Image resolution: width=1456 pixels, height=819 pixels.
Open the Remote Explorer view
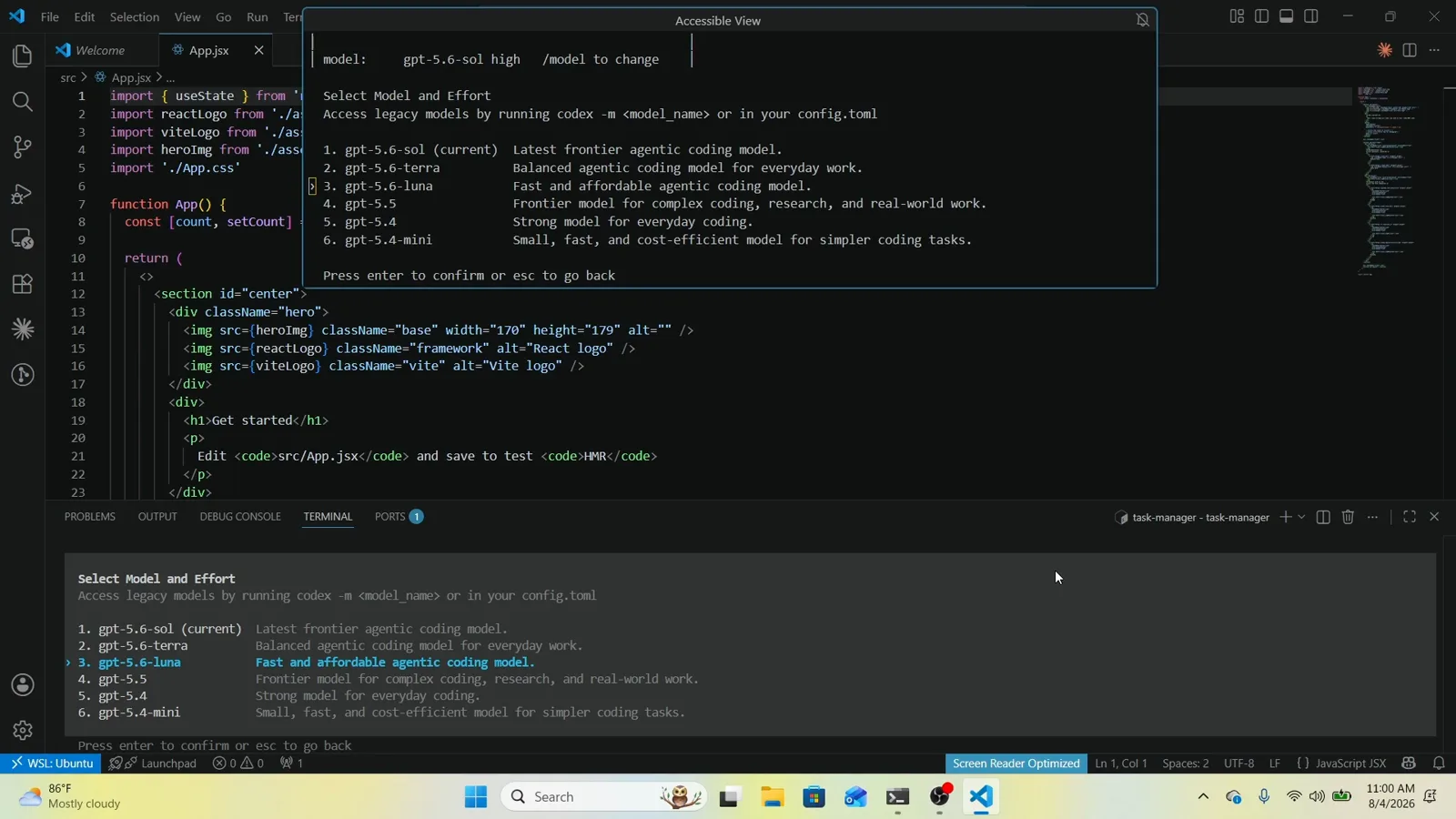23,239
